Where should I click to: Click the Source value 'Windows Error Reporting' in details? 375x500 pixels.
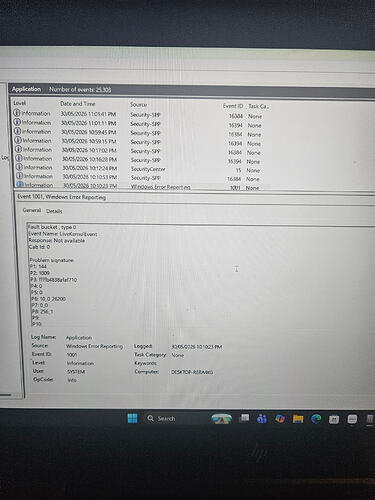(95, 346)
